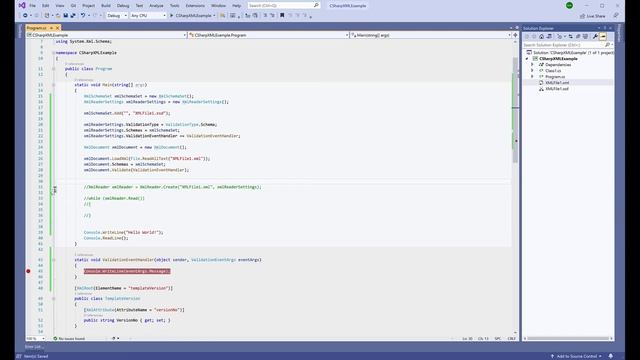Open the Analyze menu

click(156, 6)
